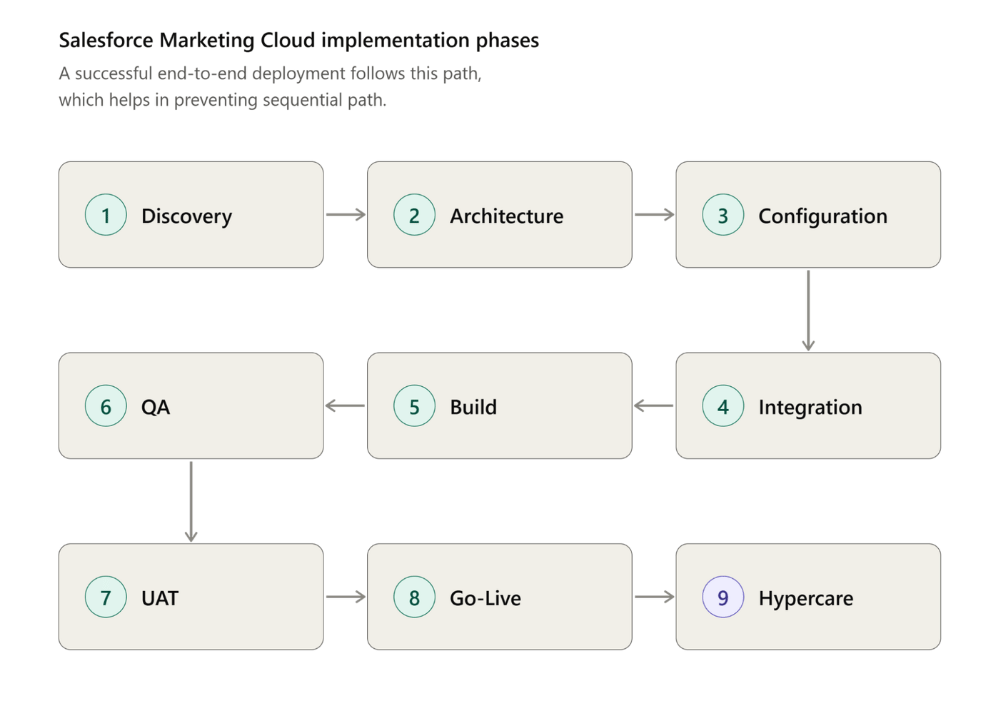Click the arrow from Build to QA

click(345, 406)
